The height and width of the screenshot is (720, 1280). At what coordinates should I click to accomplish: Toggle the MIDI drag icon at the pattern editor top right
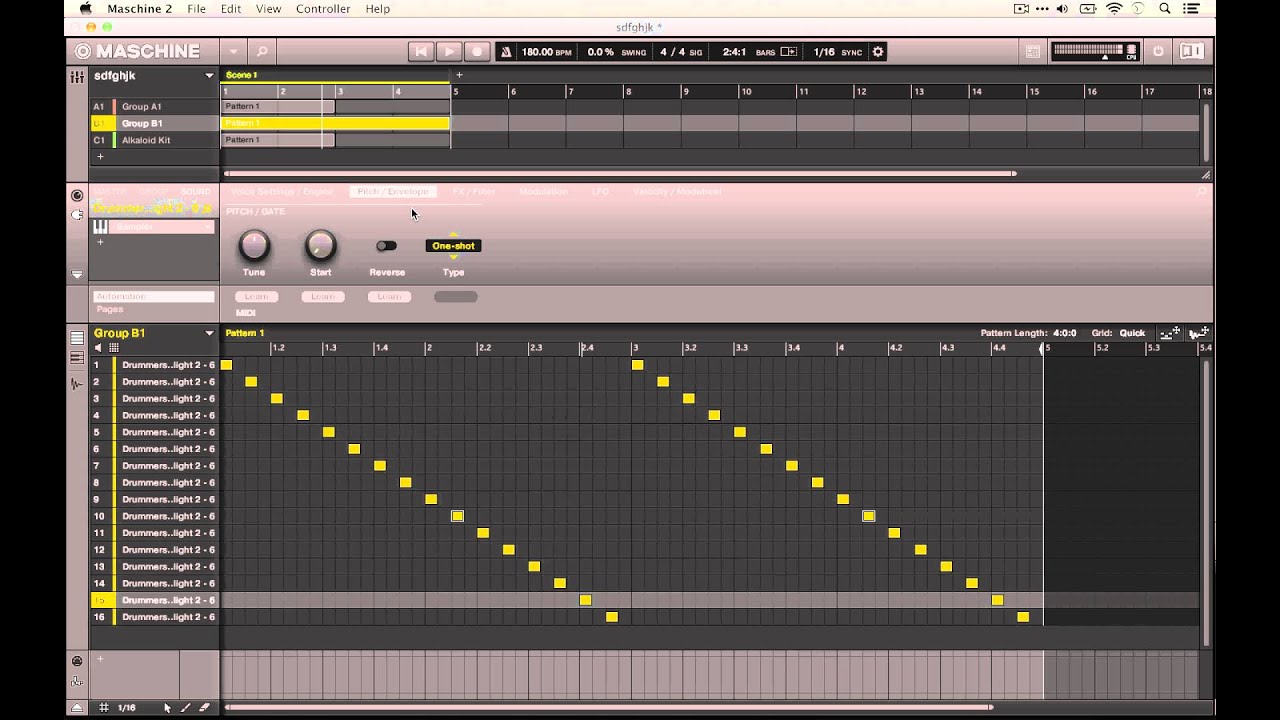pos(1169,333)
